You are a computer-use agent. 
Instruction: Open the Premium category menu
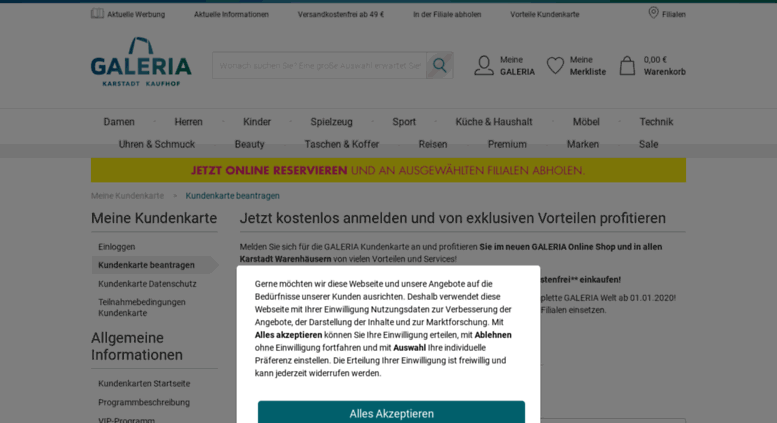[507, 144]
